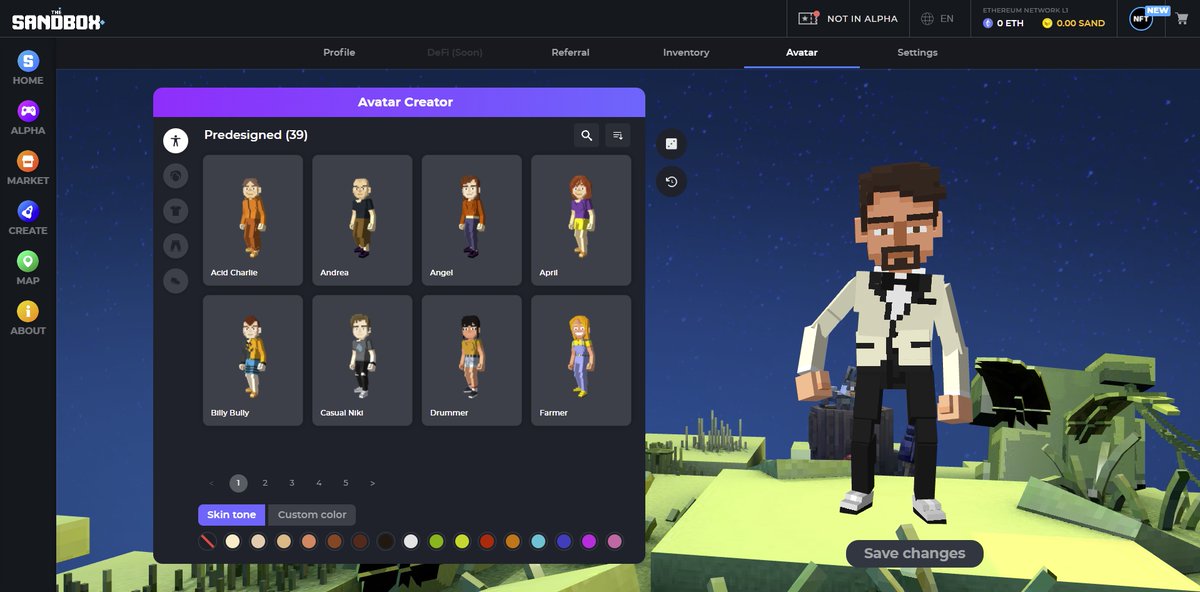Choose the Casual Niki avatar
Image resolution: width=1200 pixels, height=592 pixels.
362,360
